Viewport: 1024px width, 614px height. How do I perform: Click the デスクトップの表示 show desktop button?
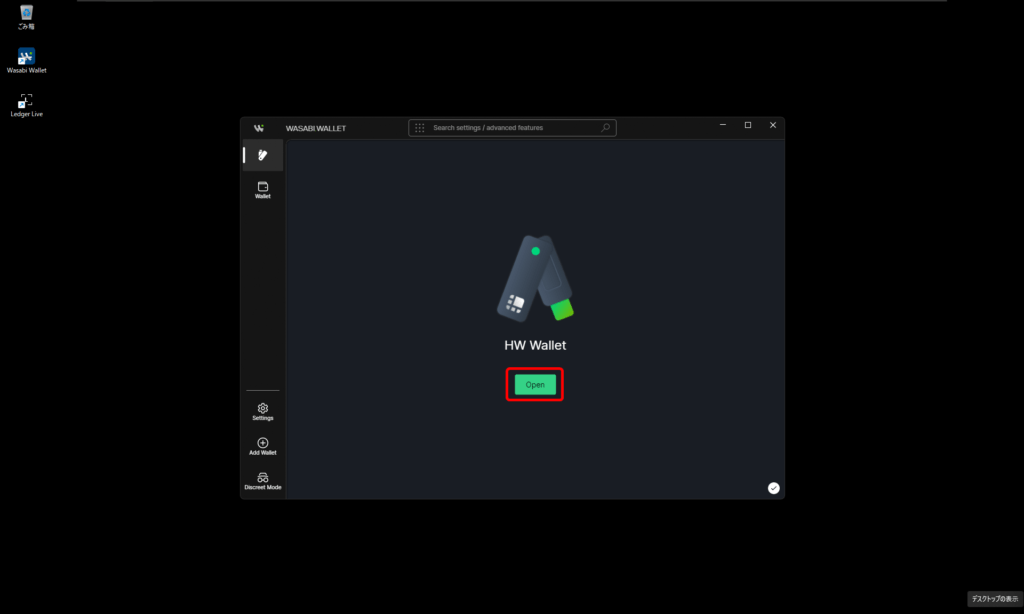(995, 599)
